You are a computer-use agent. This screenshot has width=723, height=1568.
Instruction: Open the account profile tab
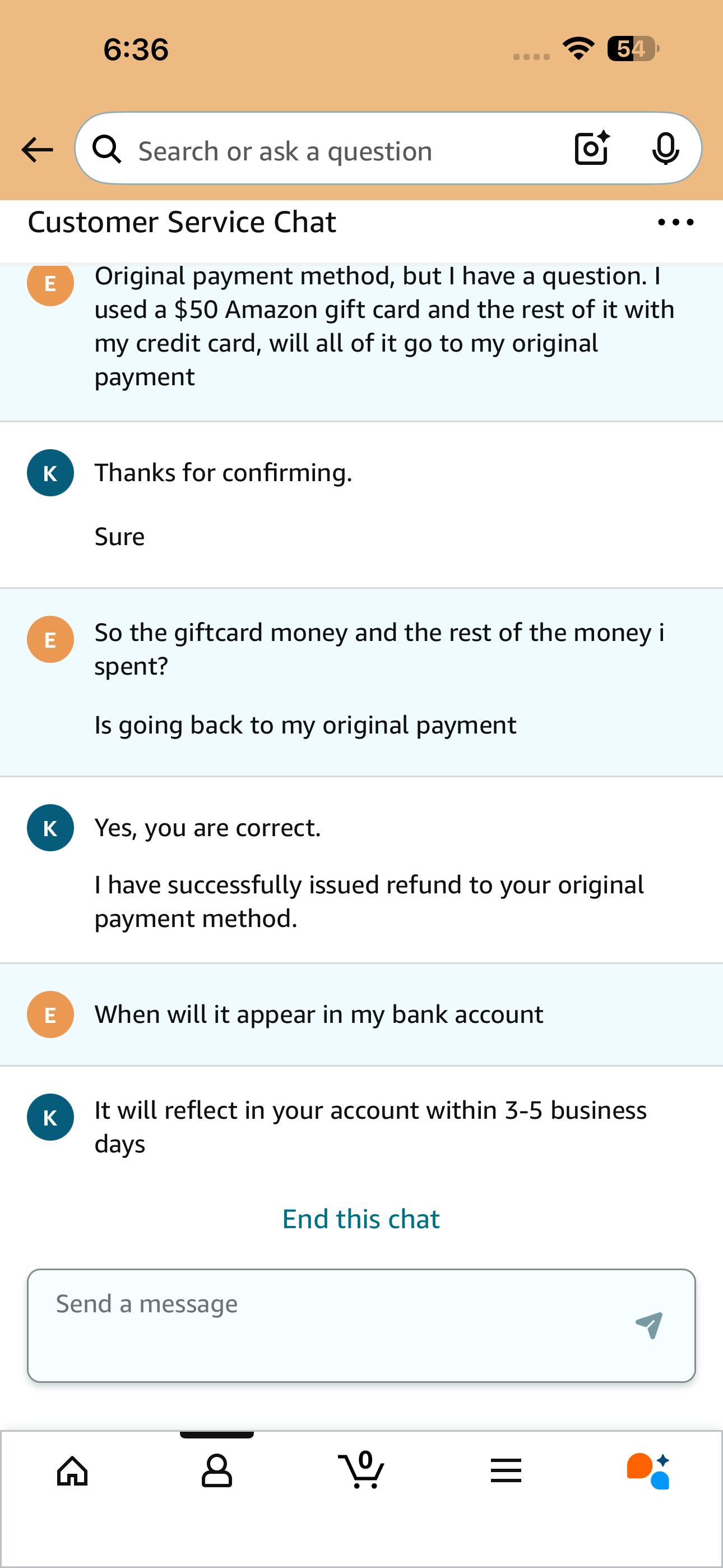click(217, 1471)
